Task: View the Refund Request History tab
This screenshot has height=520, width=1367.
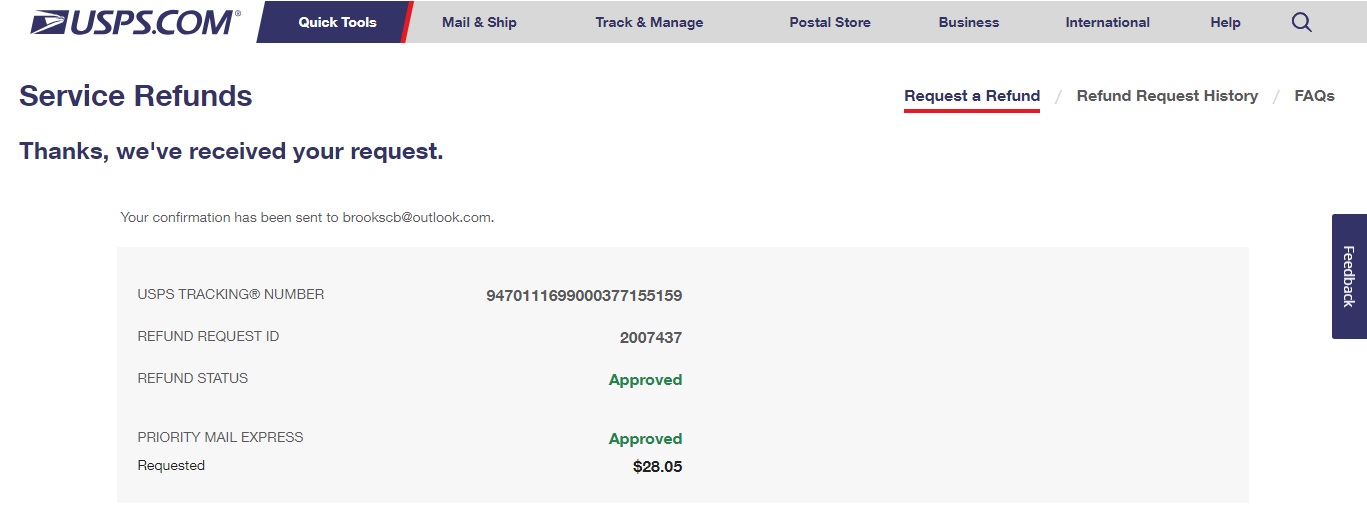Action: [1167, 96]
